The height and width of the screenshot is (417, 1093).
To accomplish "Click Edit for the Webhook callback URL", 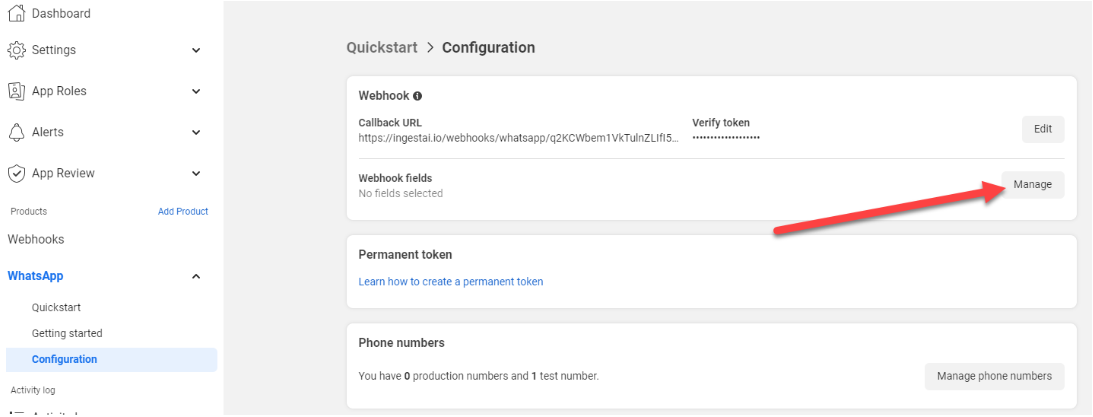I will click(1043, 129).
